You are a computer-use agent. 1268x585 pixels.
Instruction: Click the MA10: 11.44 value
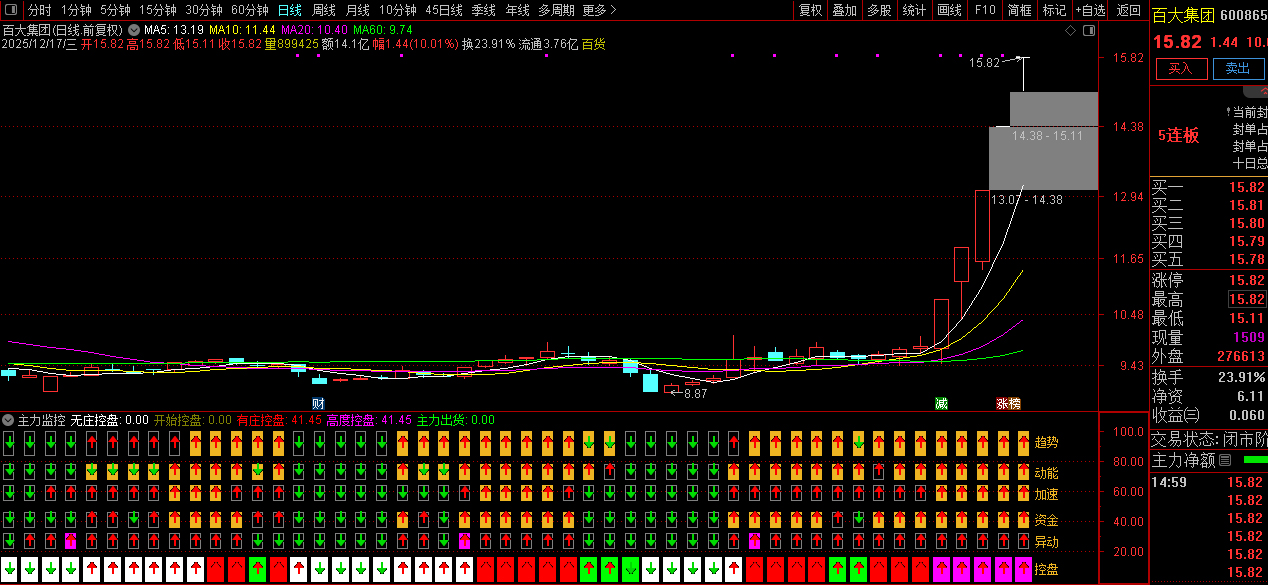242,30
